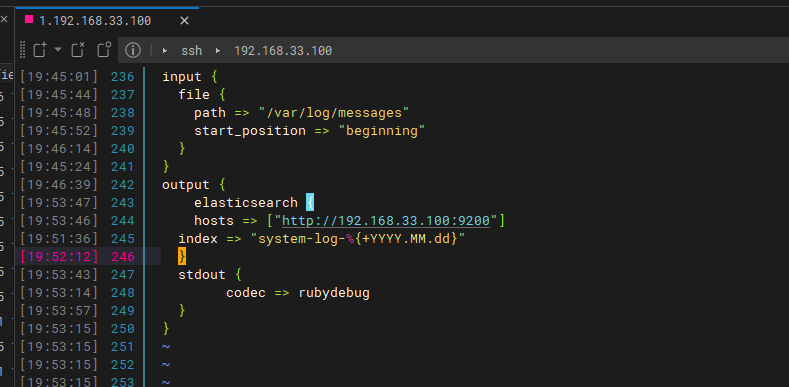Click line number 253
This screenshot has width=789, height=387.
click(x=123, y=382)
